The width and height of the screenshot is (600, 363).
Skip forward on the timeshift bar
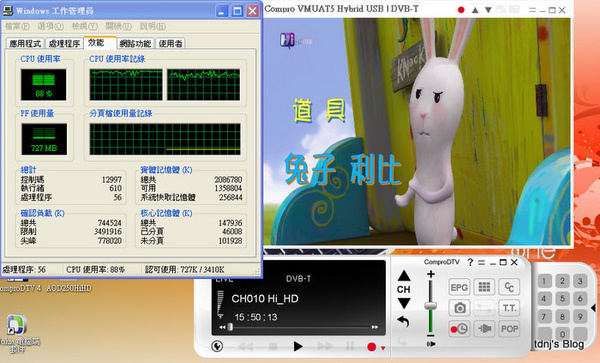coord(375,327)
